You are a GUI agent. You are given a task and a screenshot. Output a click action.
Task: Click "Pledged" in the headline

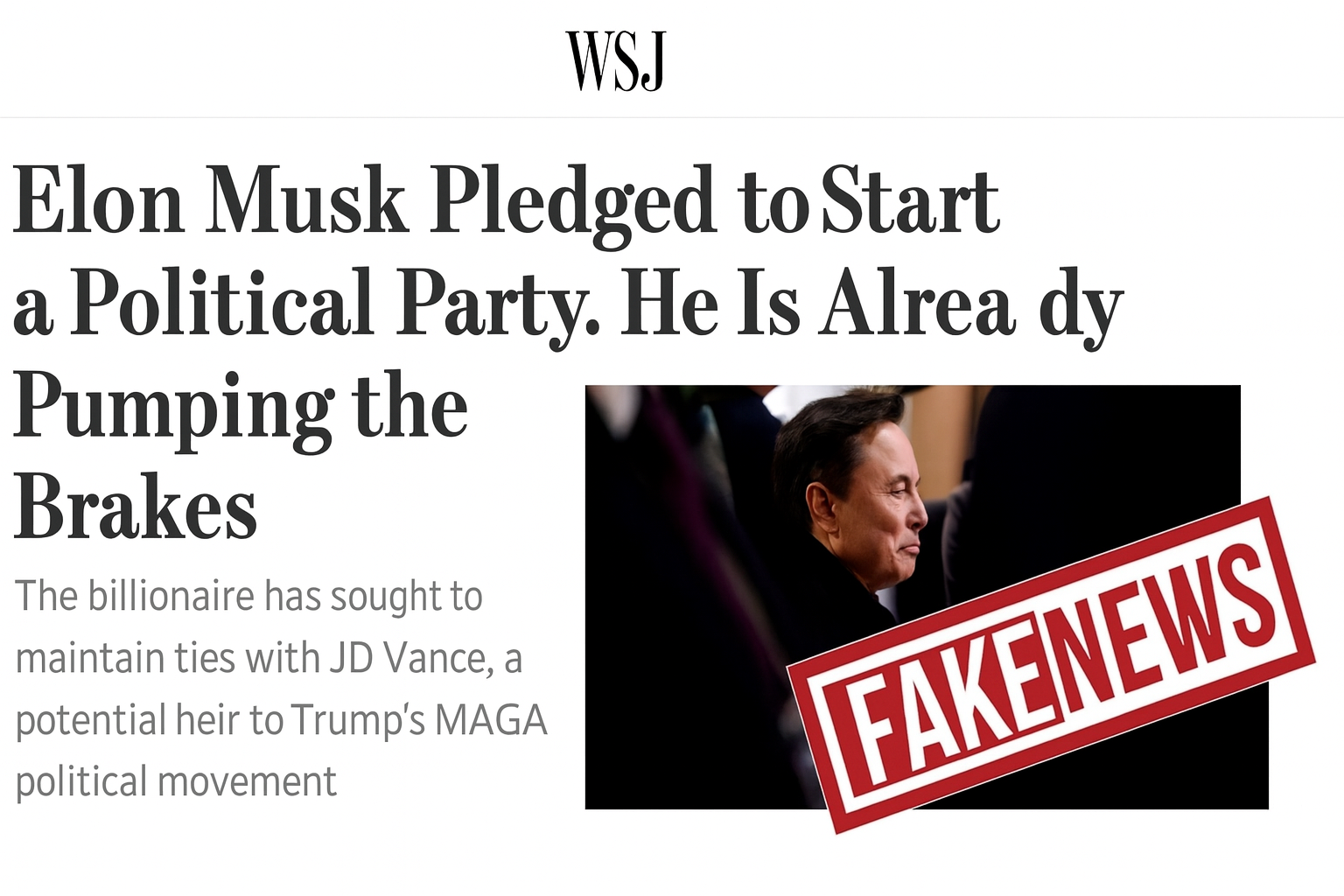573,201
